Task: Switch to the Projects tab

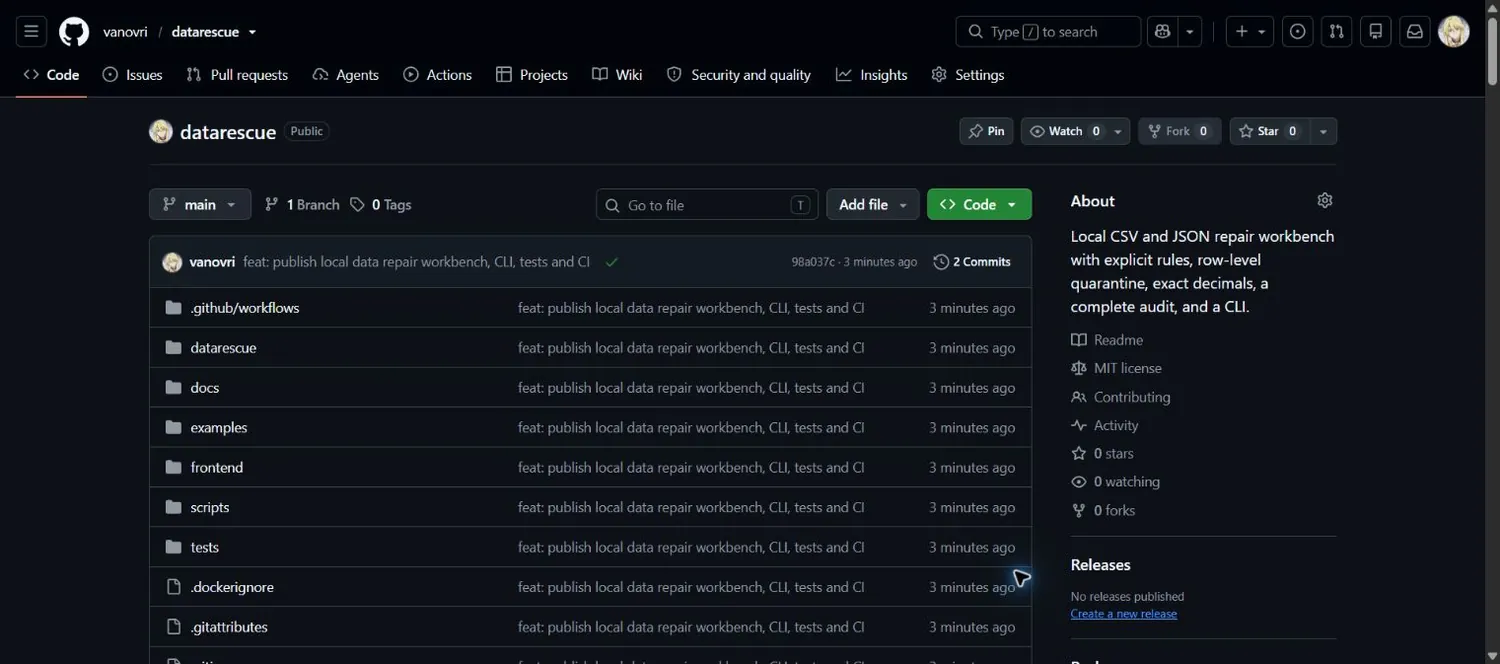Action: [x=532, y=75]
